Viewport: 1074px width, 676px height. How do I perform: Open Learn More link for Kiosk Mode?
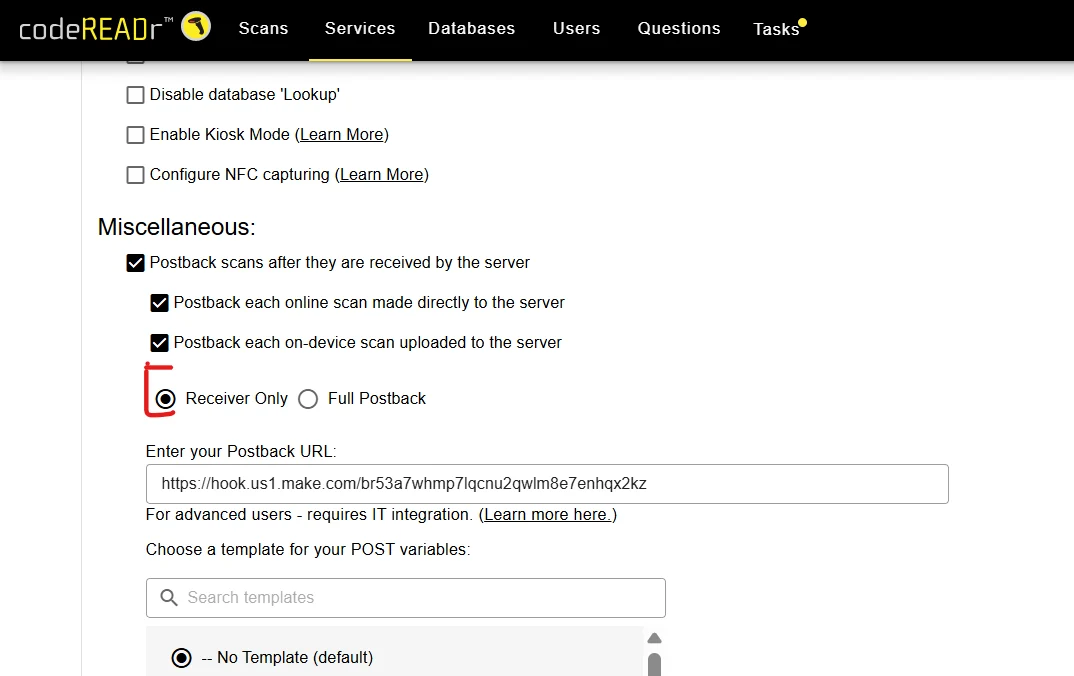pos(342,135)
